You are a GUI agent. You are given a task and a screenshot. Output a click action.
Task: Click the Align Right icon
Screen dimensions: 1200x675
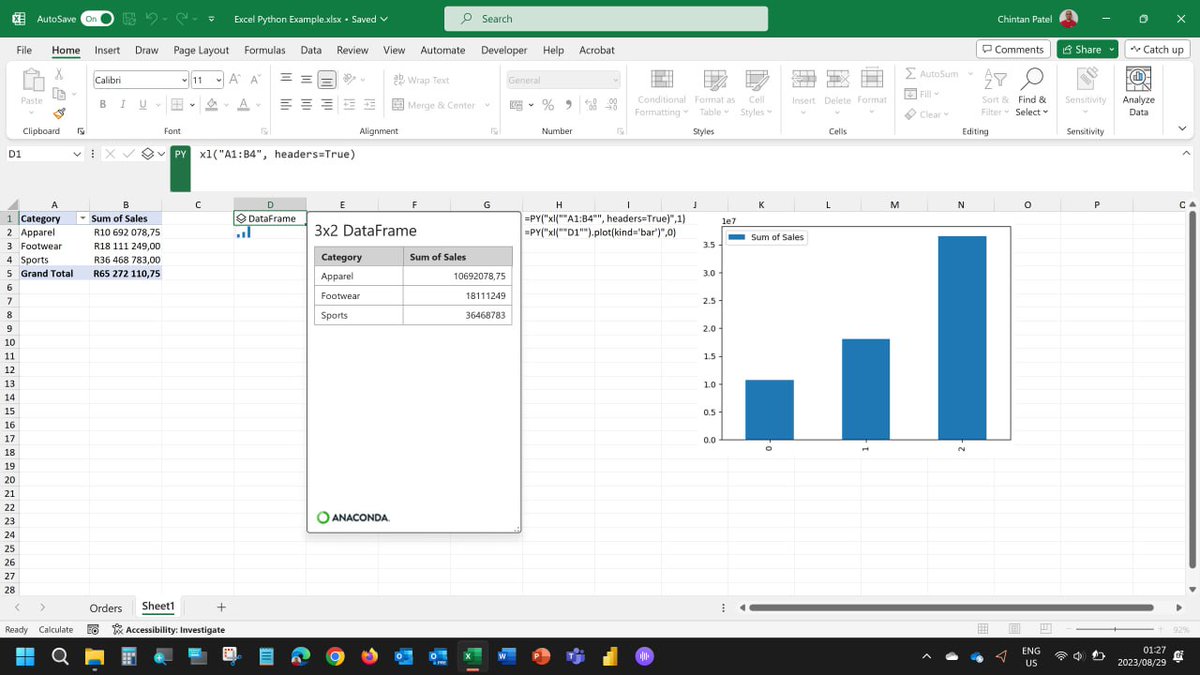[326, 105]
